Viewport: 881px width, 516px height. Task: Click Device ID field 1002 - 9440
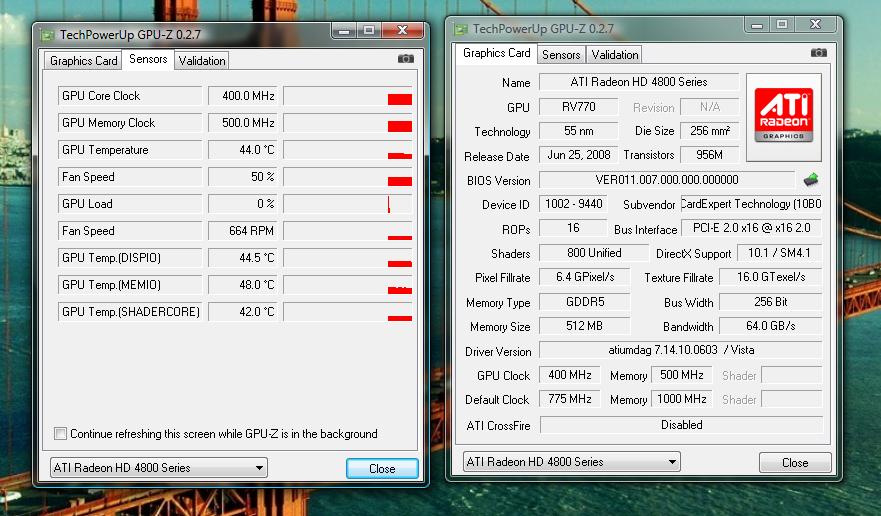(573, 203)
